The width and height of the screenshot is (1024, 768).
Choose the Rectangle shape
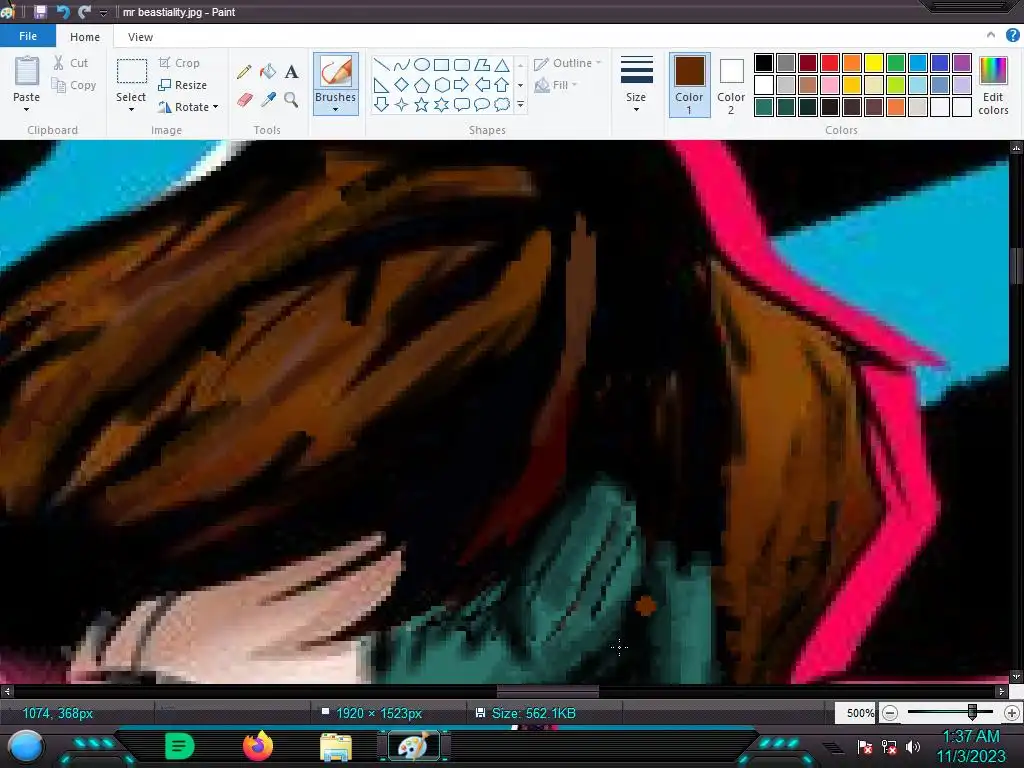[441, 65]
